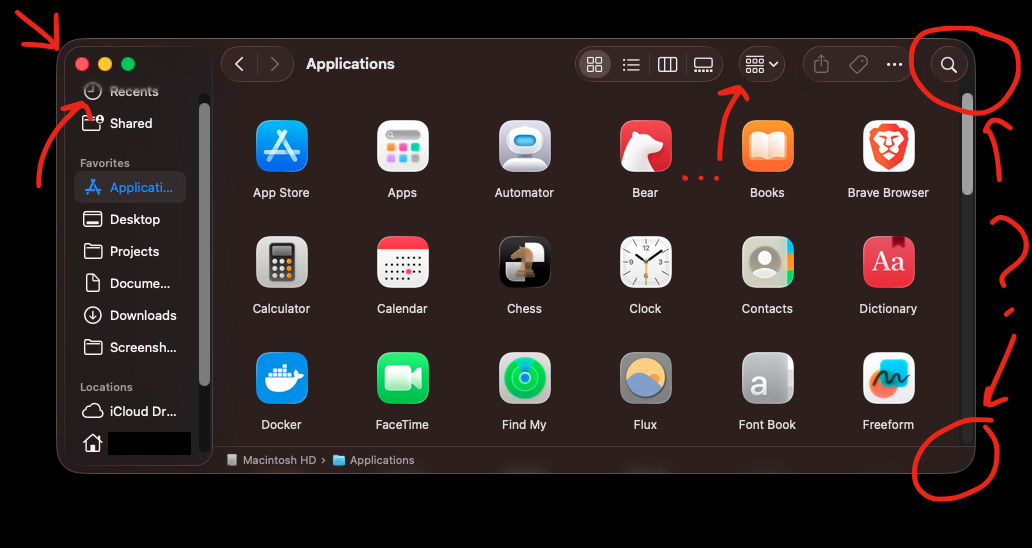The height and width of the screenshot is (548, 1032).
Task: Select the Docker whale icon
Action: click(282, 378)
